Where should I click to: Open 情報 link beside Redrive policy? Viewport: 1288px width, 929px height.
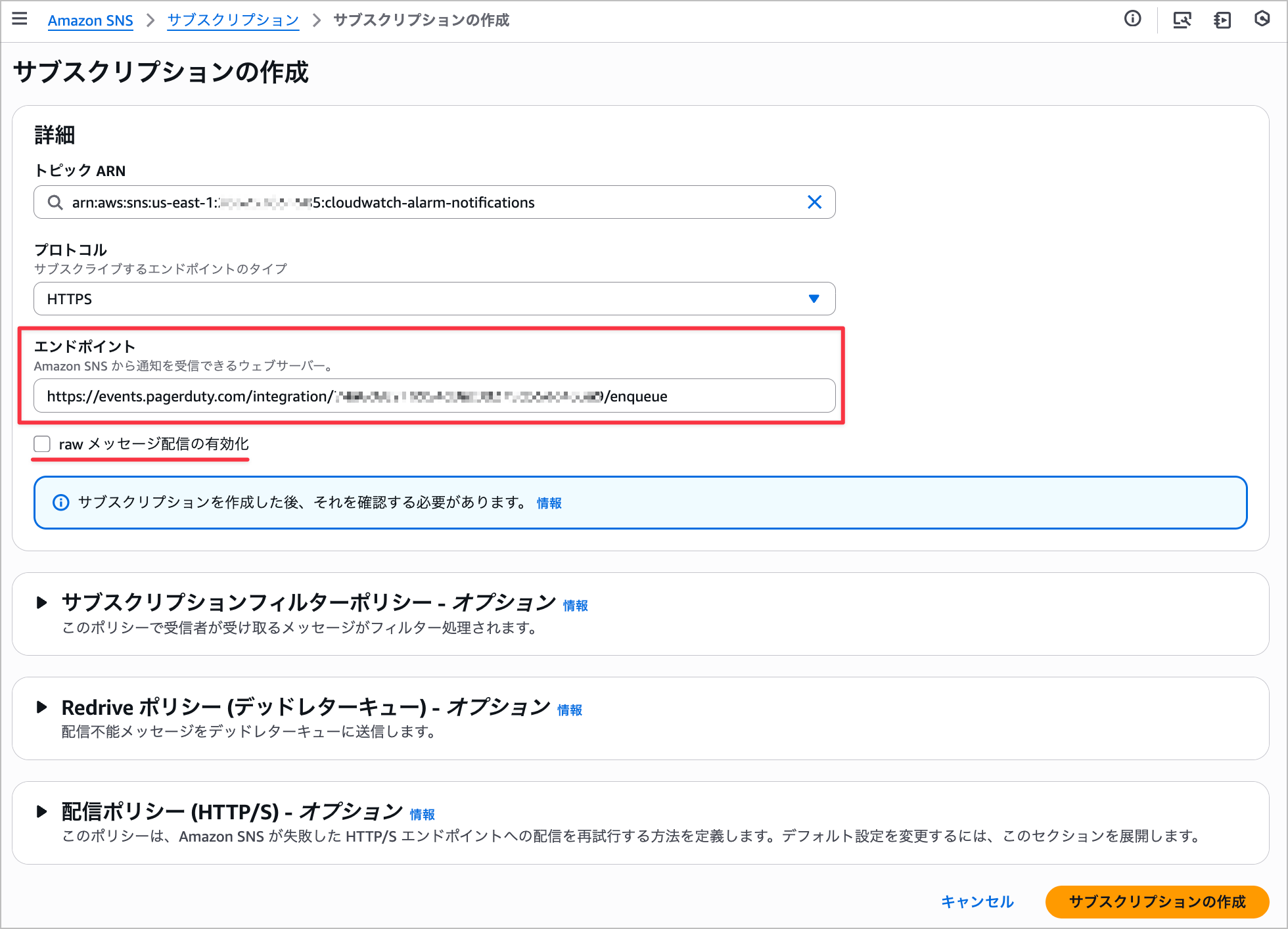click(569, 710)
